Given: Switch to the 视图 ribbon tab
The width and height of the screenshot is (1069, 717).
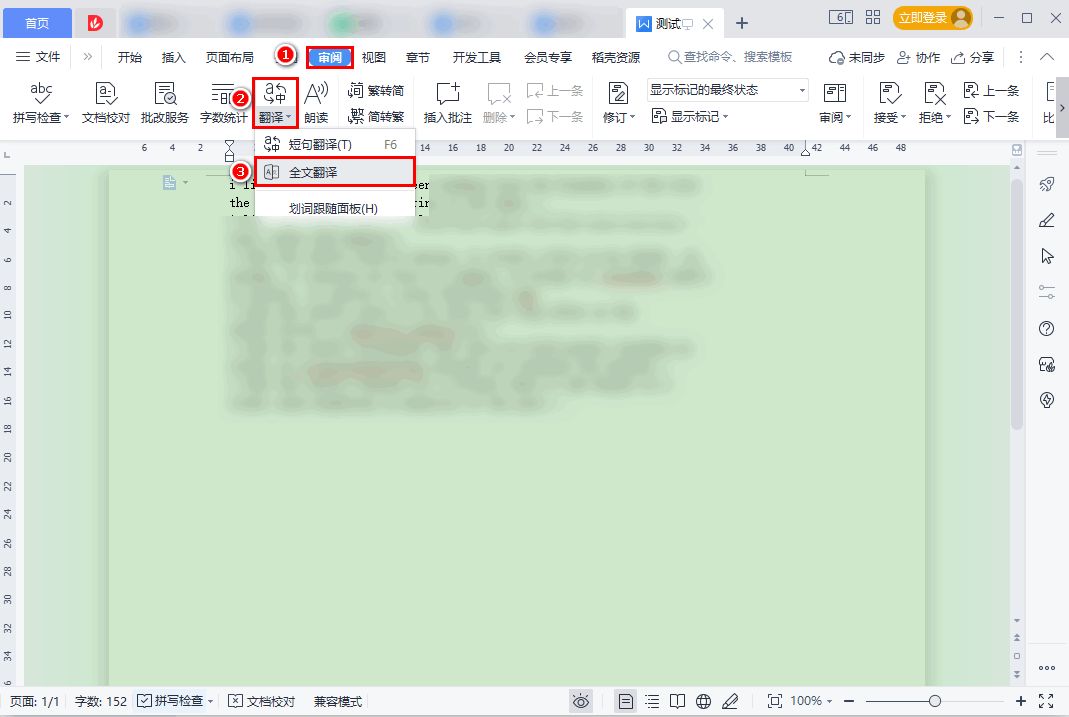Looking at the screenshot, I should [x=374, y=57].
